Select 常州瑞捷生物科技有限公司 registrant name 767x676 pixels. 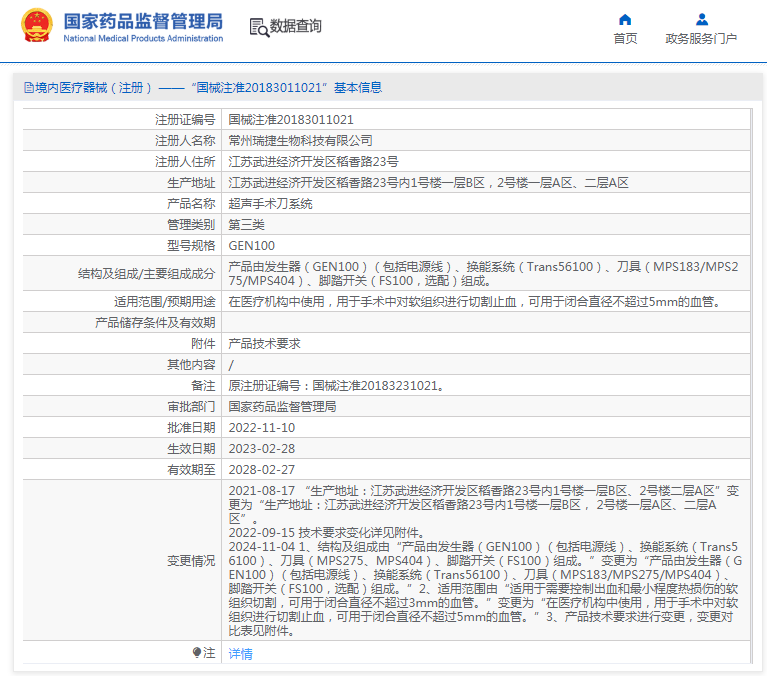[x=300, y=141]
